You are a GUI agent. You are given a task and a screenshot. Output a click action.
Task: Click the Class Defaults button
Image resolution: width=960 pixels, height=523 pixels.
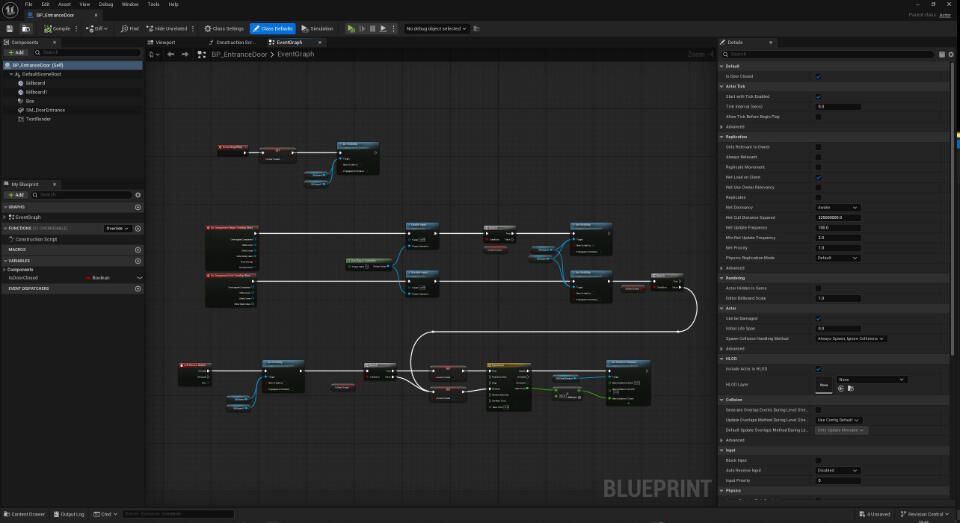[272, 29]
